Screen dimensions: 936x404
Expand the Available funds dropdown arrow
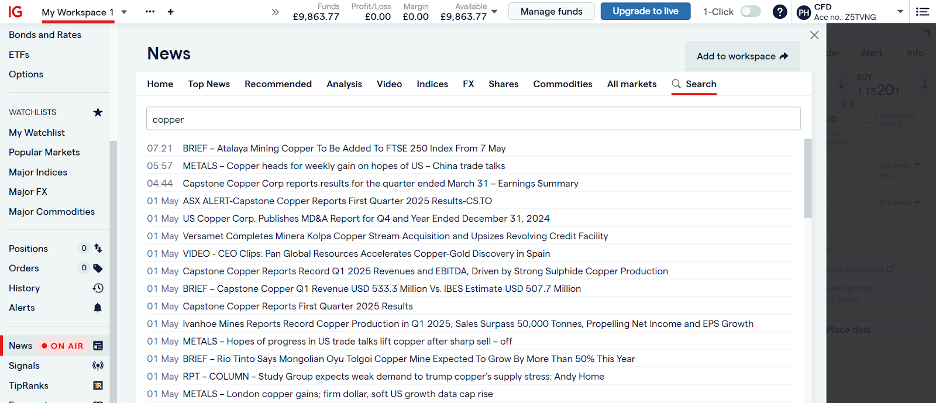[x=494, y=11]
